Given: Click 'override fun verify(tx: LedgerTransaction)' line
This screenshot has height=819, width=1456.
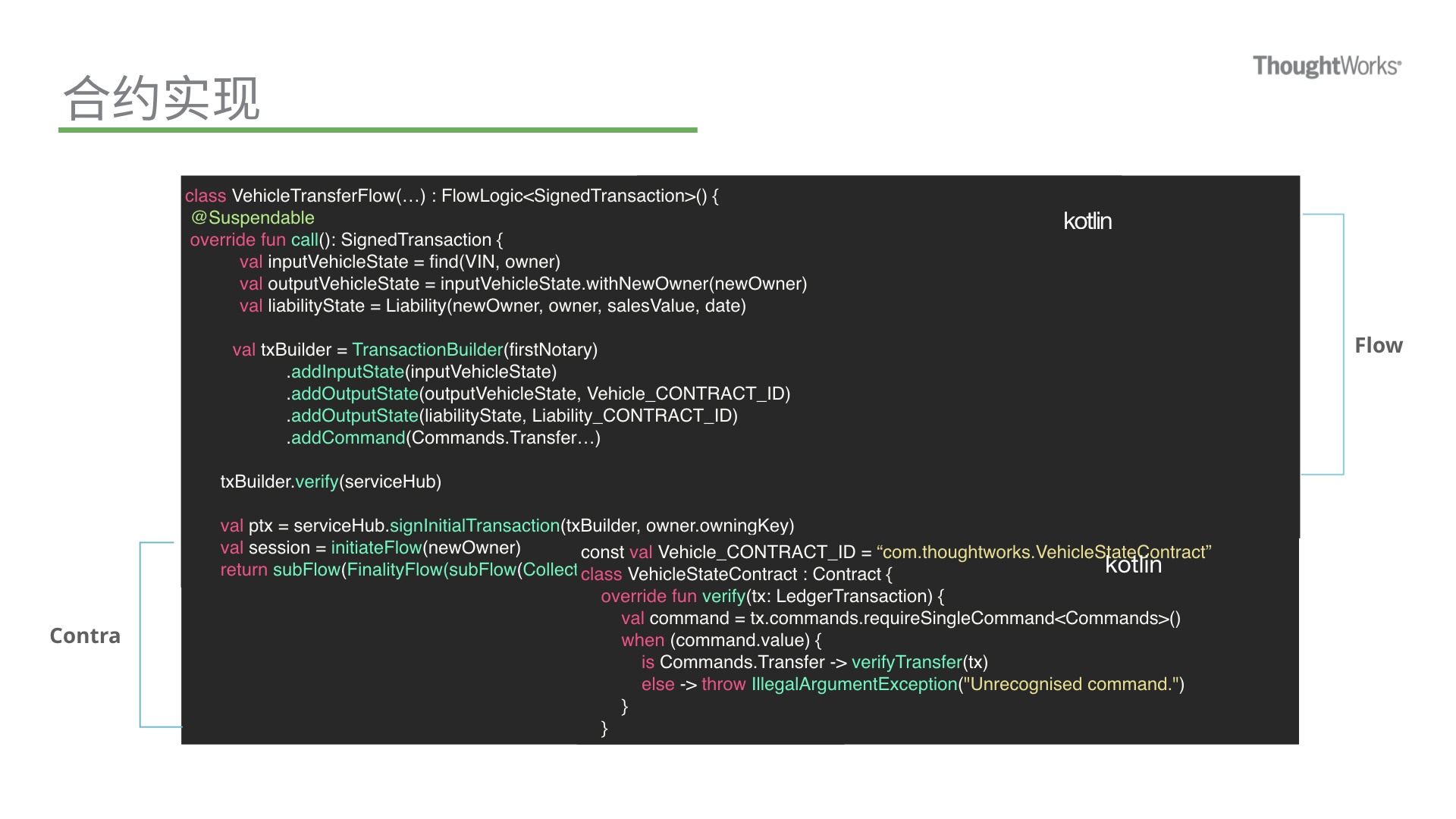Looking at the screenshot, I should click(773, 596).
